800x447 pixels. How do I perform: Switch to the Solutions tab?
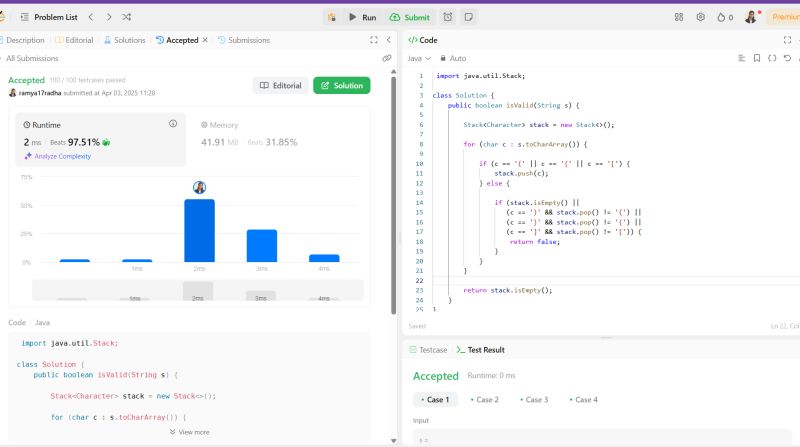(124, 40)
